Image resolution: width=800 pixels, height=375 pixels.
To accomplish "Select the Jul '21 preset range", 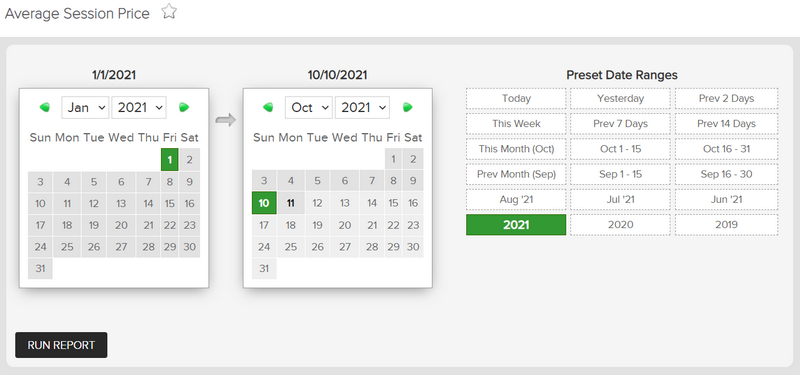I will (x=620, y=199).
